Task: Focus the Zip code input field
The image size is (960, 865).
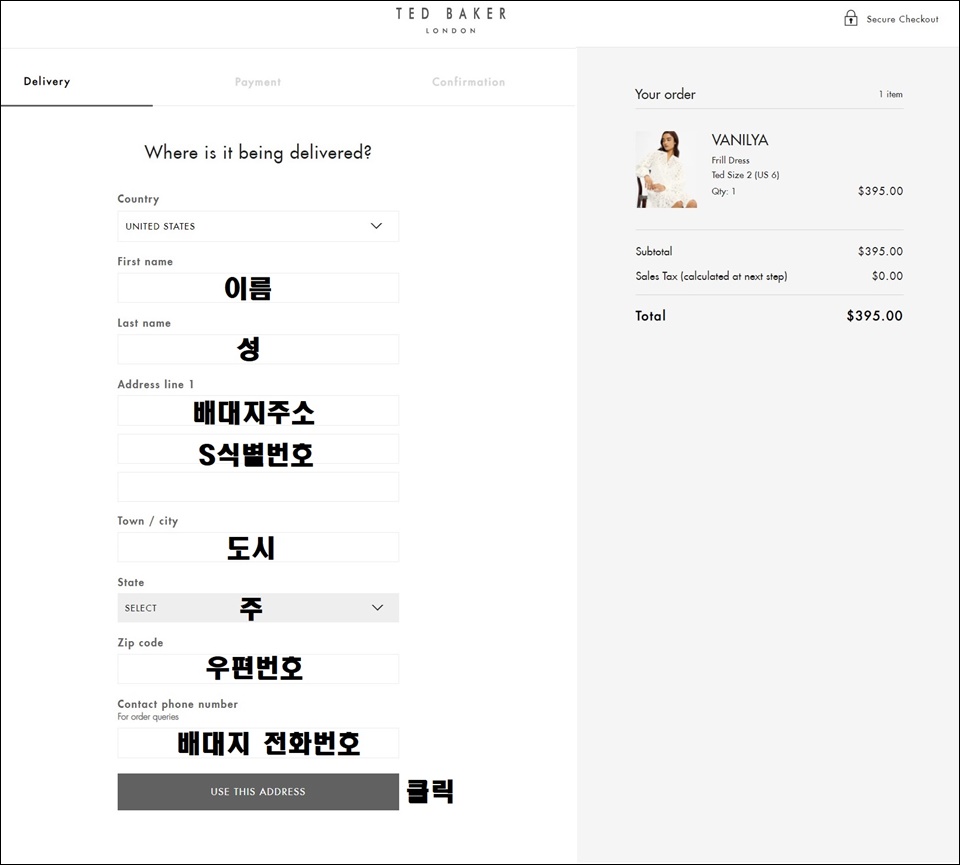Action: pos(258,668)
